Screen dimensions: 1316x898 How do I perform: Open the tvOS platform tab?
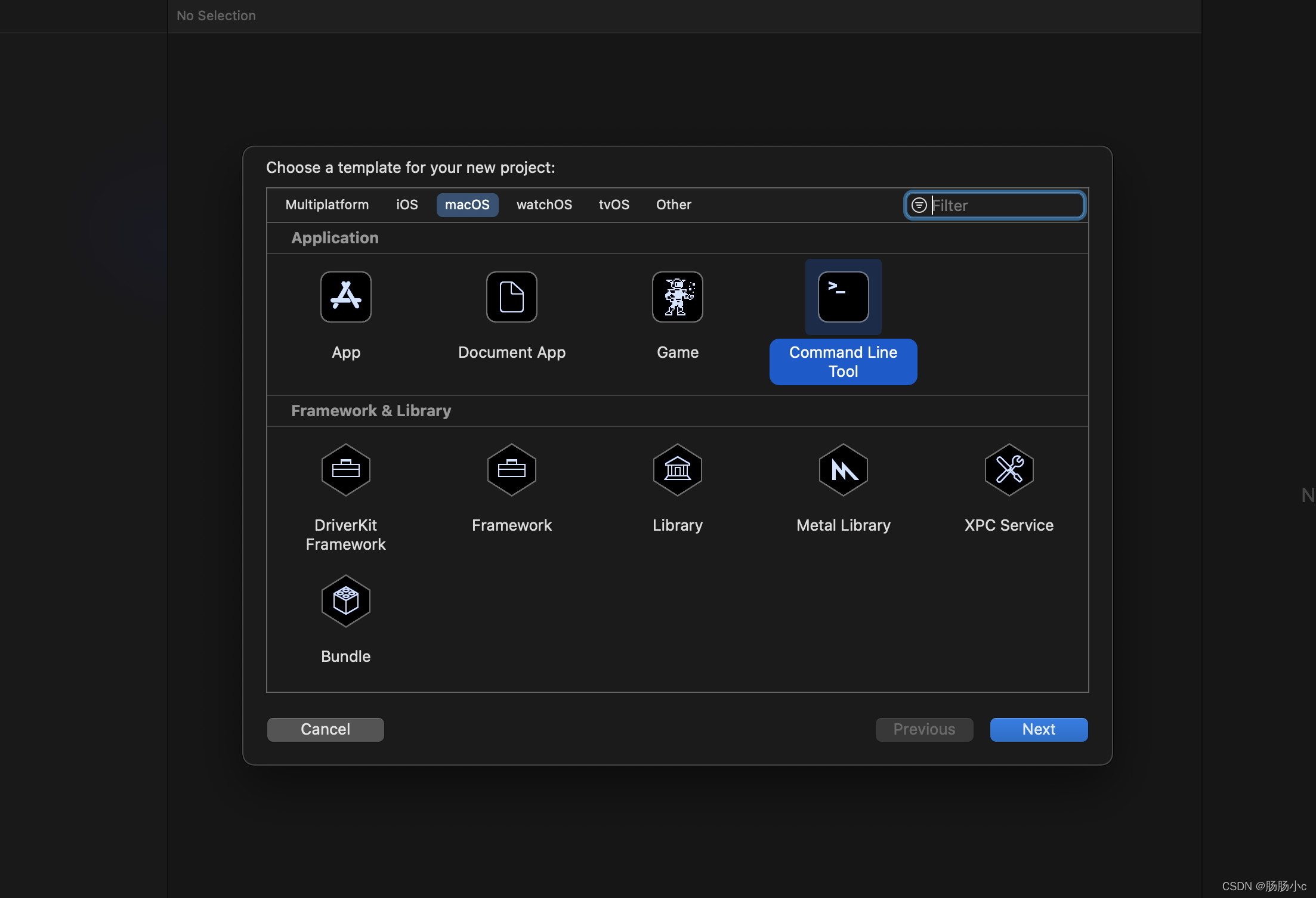tap(614, 205)
